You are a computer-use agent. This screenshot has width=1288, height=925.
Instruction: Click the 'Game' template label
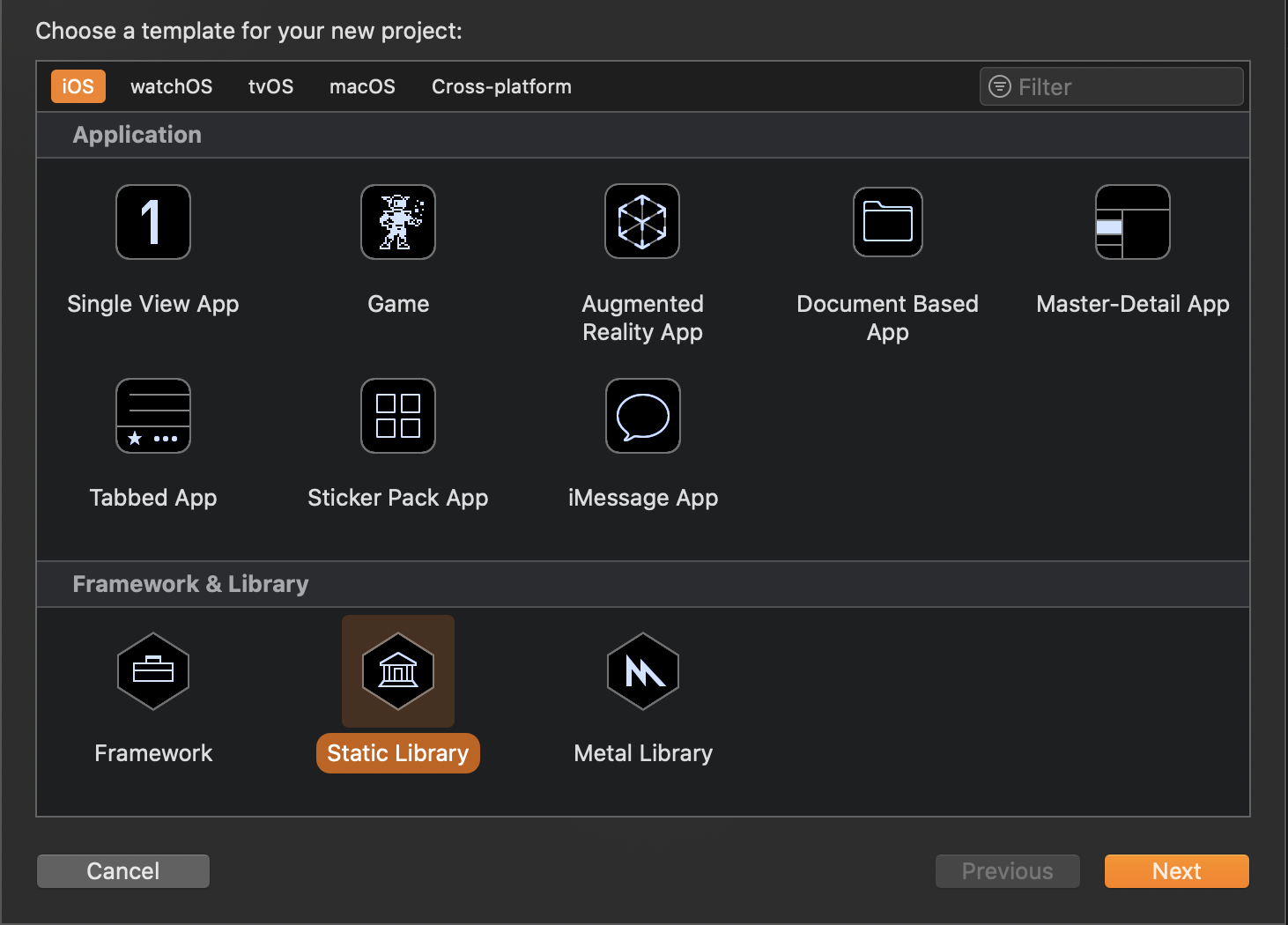click(398, 304)
